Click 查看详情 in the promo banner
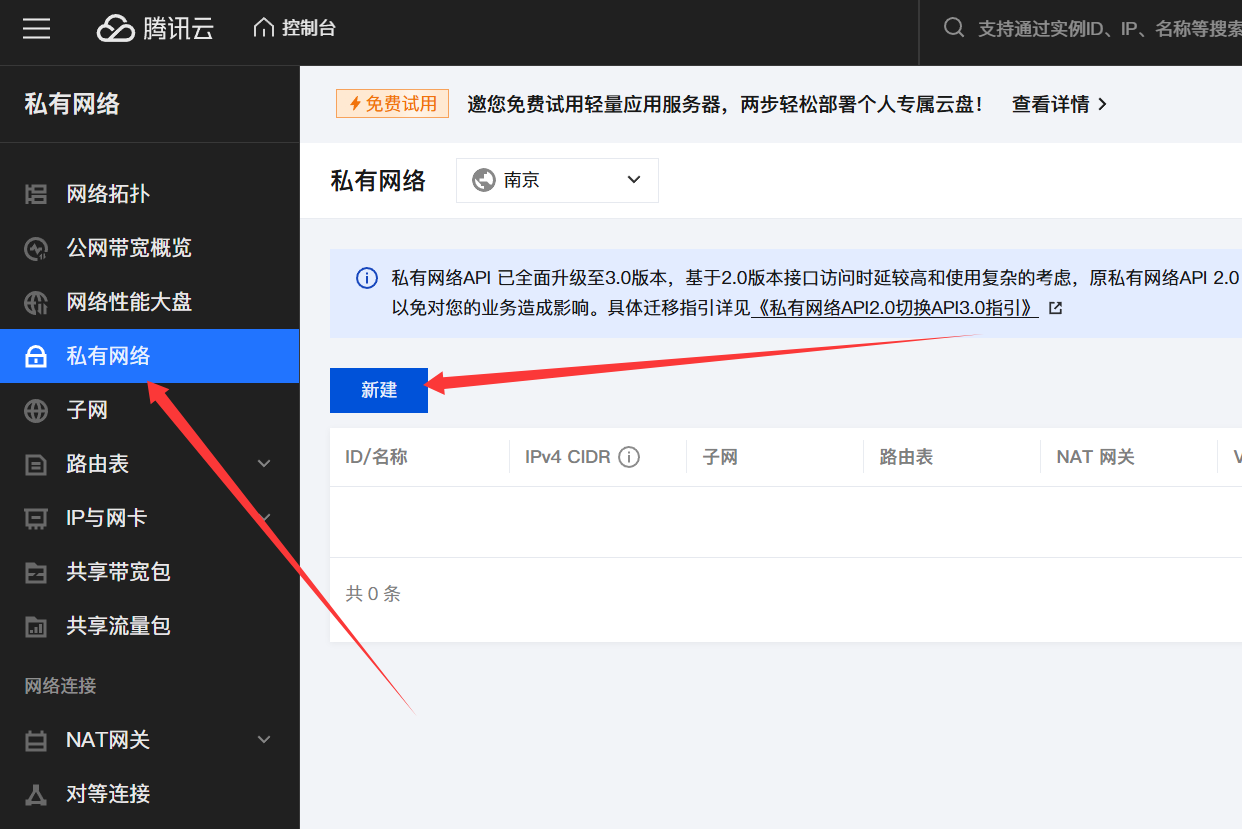The width and height of the screenshot is (1242, 829). pyautogui.click(x=1059, y=104)
